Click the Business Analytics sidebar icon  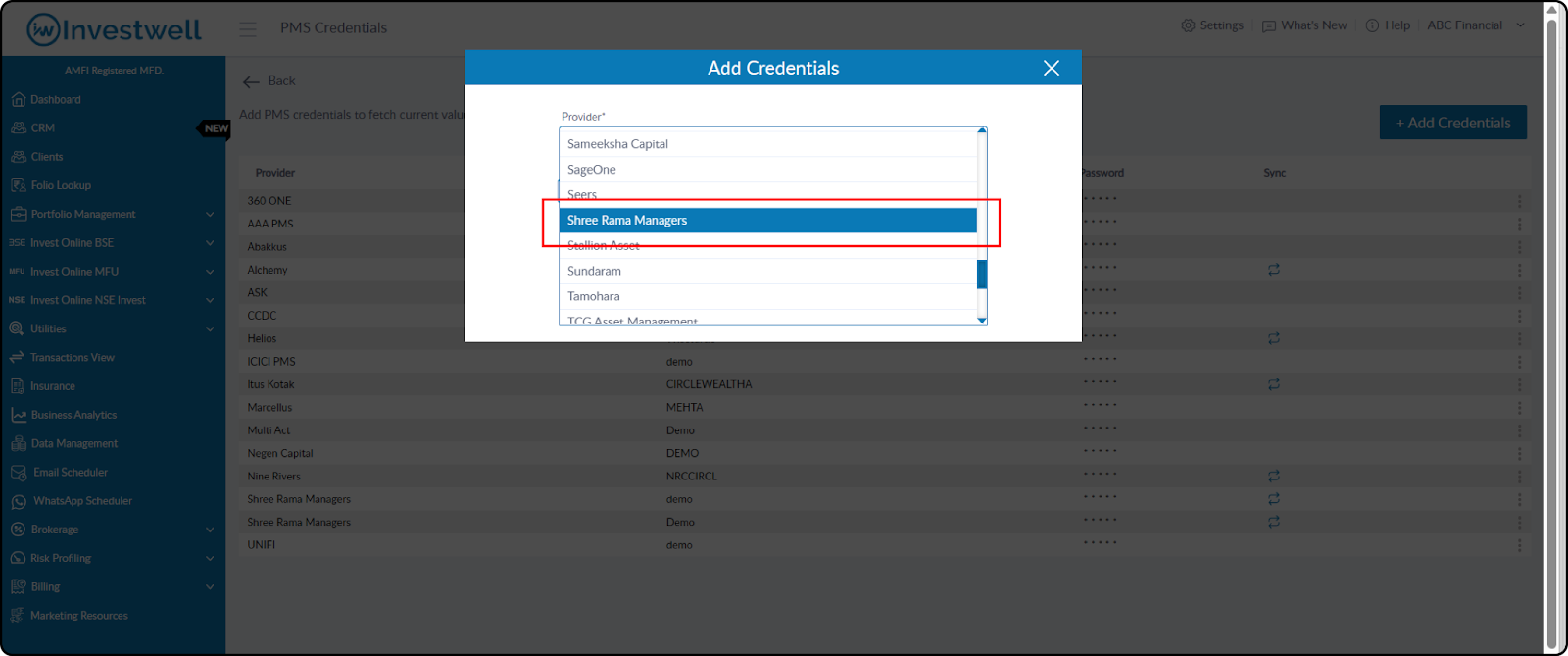click(x=18, y=415)
